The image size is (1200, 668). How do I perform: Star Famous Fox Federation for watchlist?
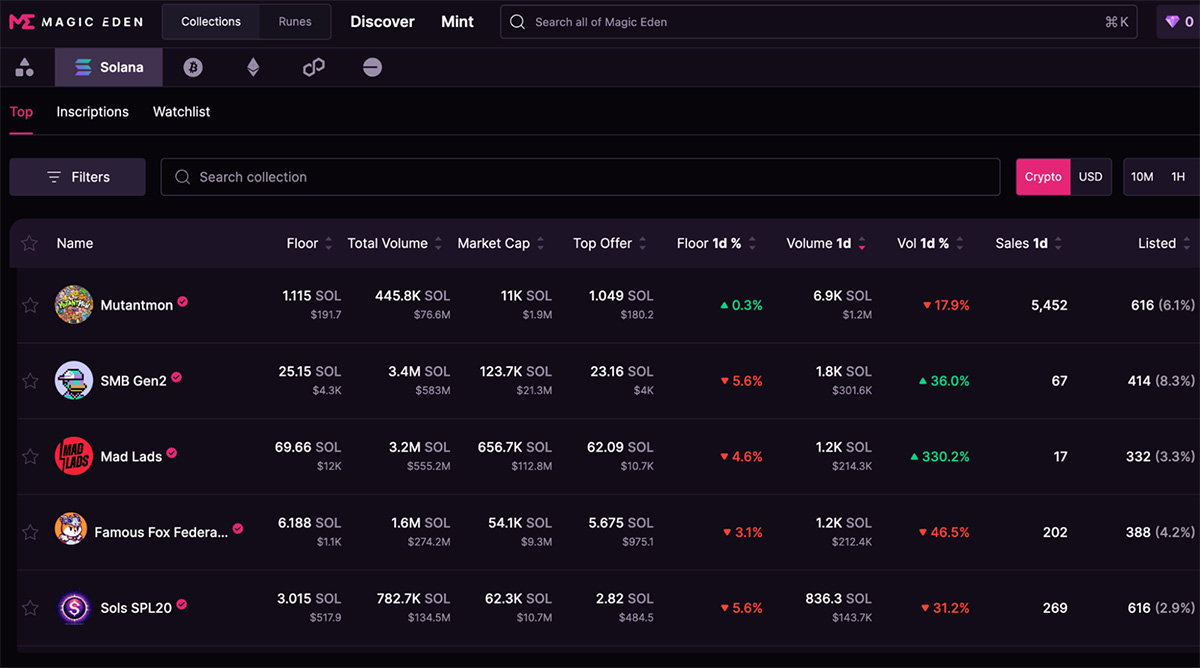(x=30, y=532)
